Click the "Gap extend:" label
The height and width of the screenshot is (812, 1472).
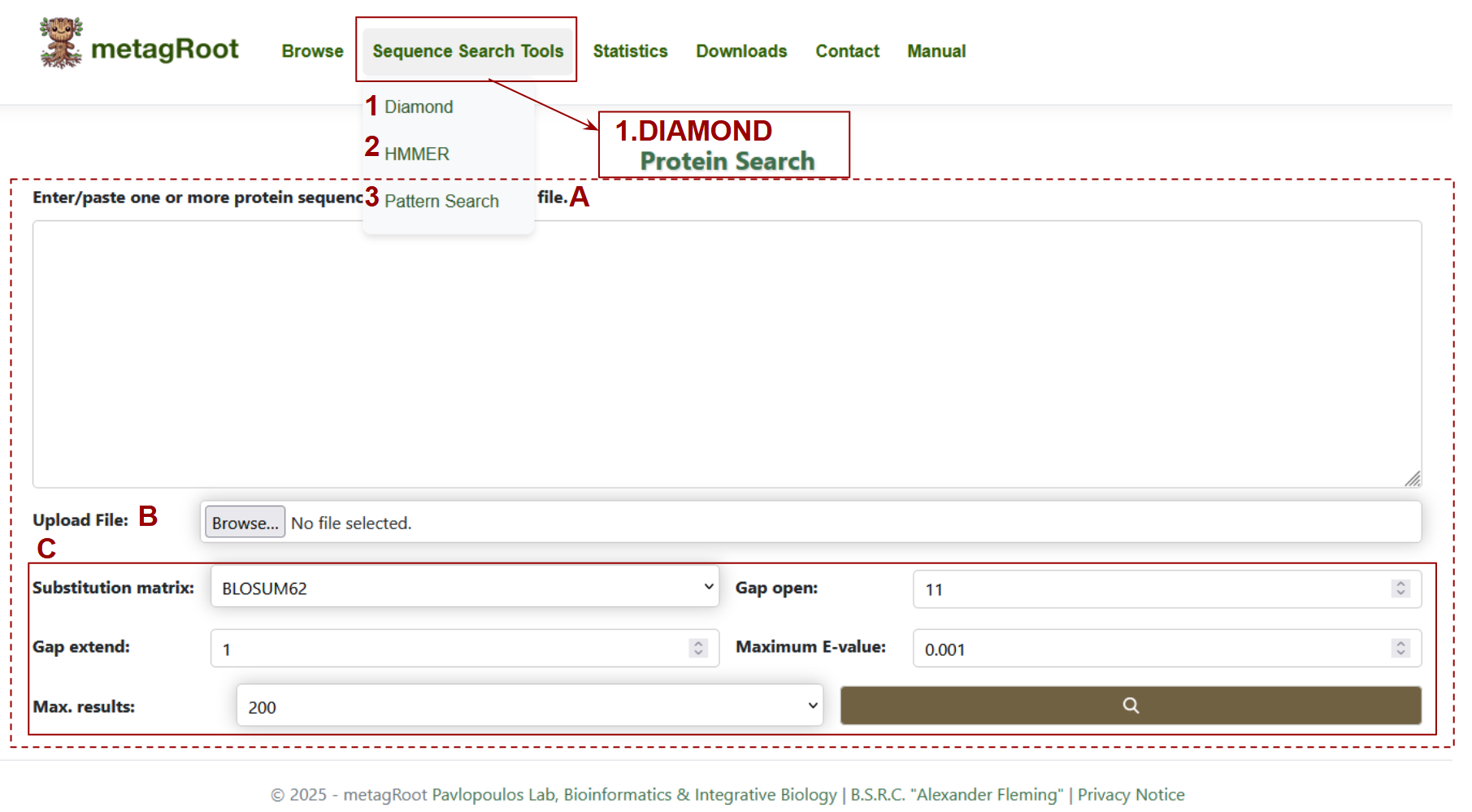pos(81,647)
